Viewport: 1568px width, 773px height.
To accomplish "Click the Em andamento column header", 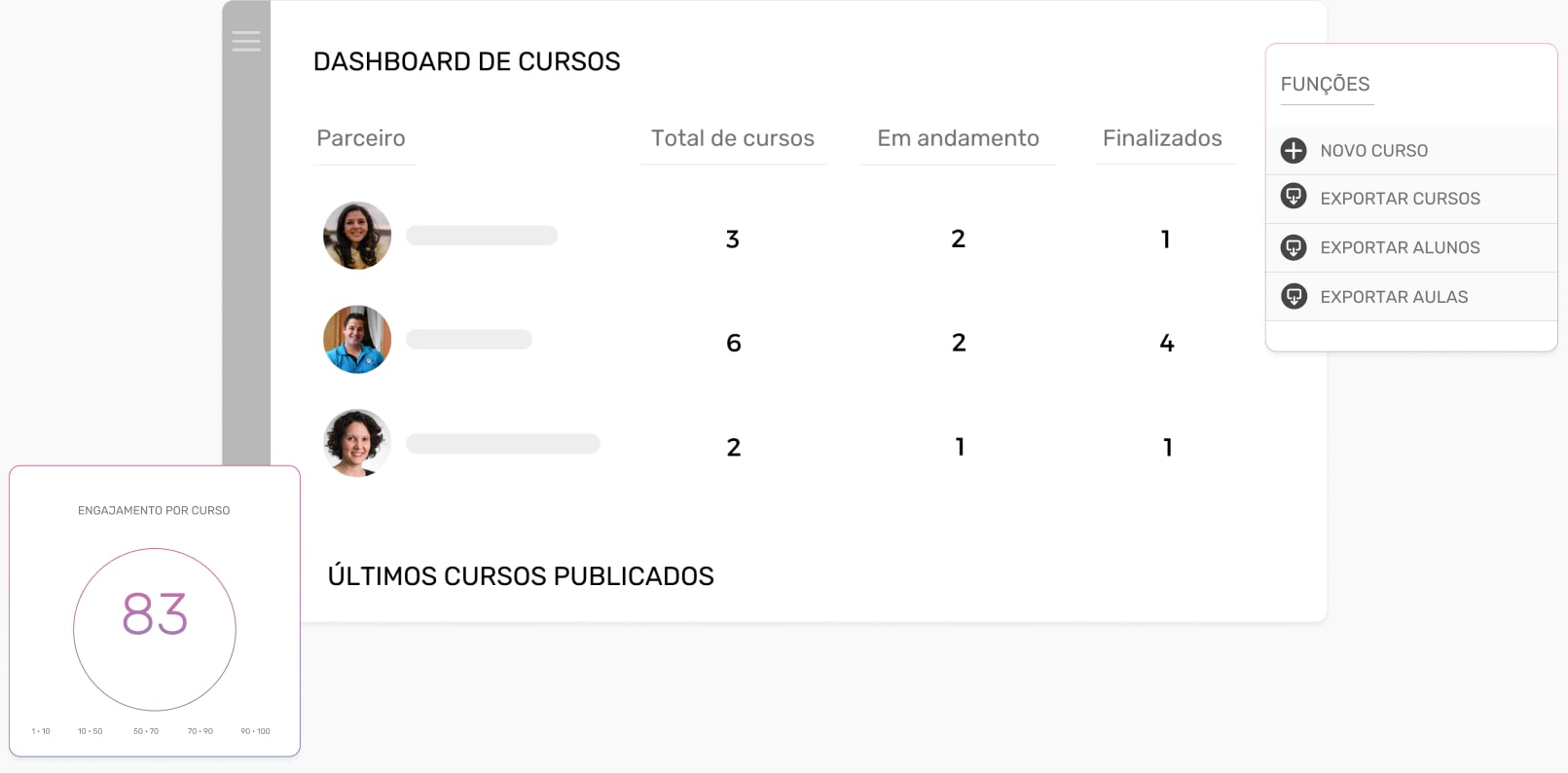I will (x=958, y=138).
